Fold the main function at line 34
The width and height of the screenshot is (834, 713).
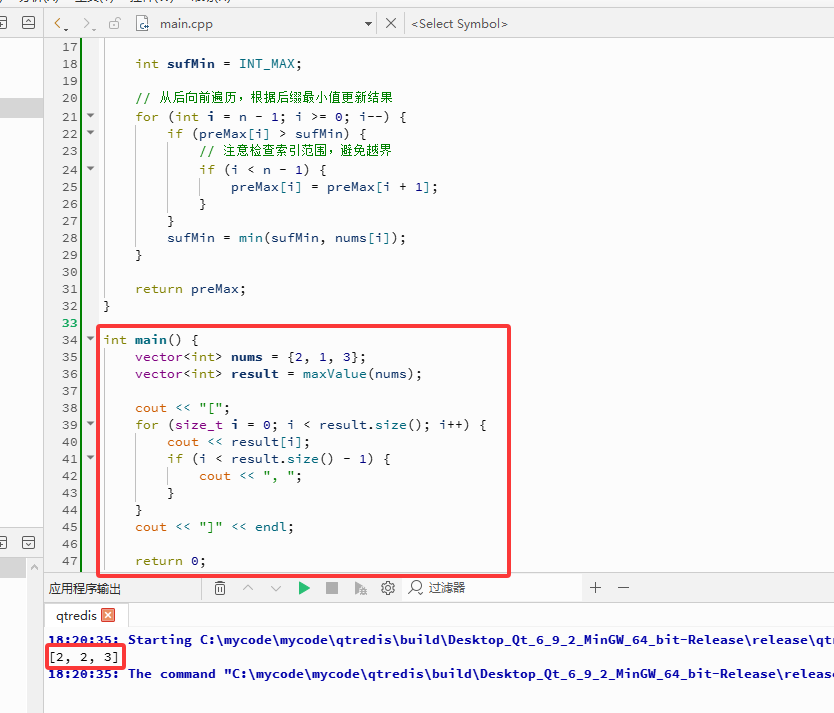(x=90, y=338)
